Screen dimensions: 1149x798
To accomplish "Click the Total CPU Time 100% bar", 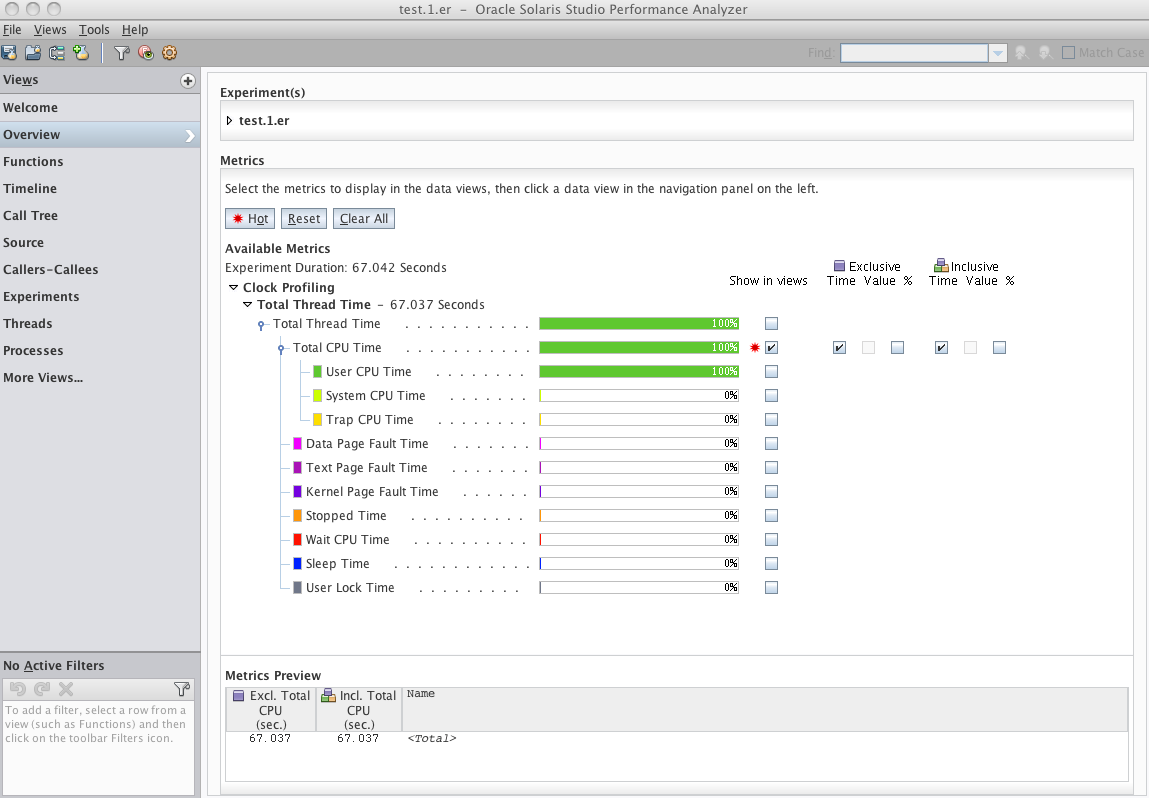I will (639, 347).
